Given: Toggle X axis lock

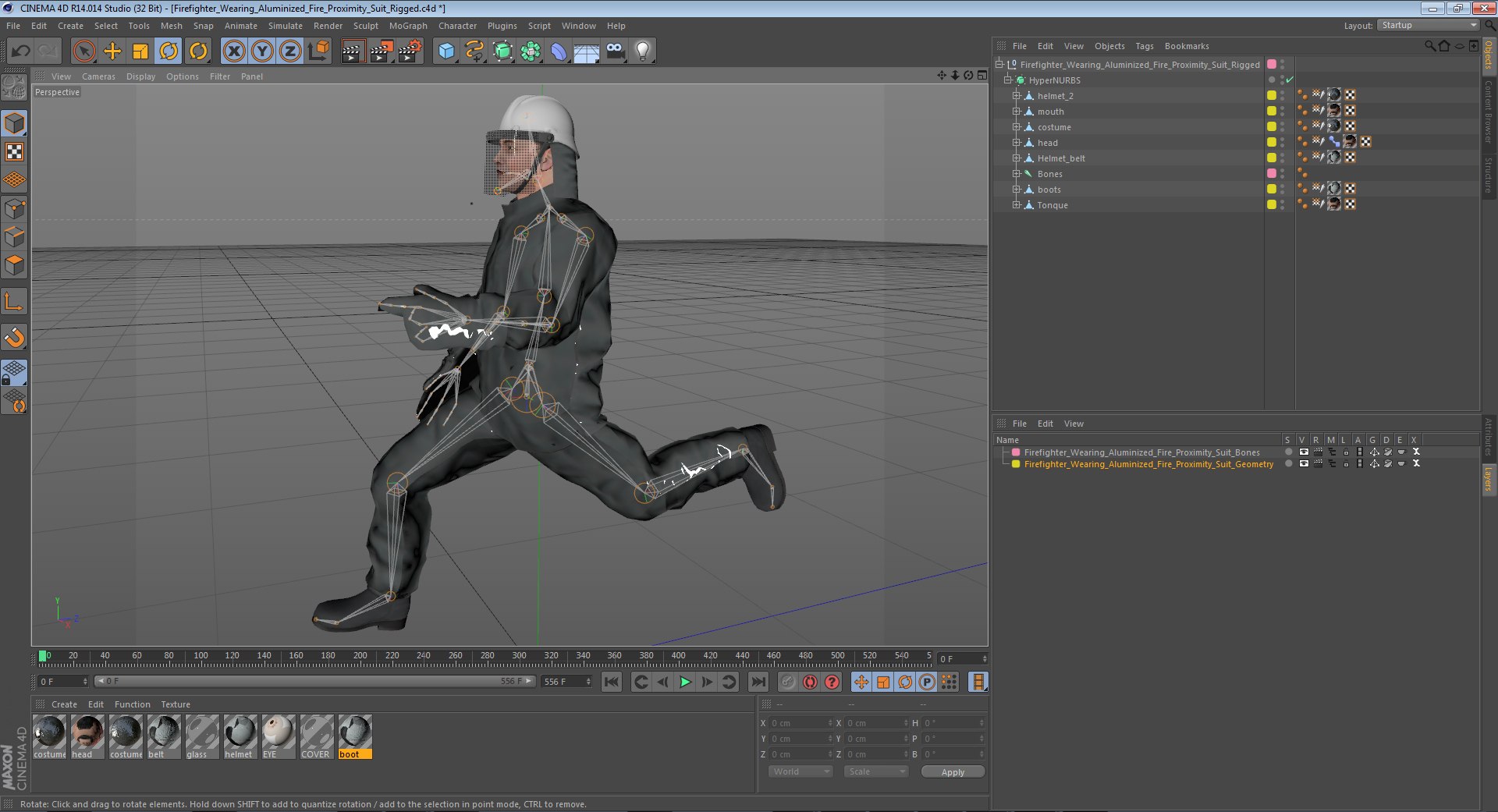Looking at the screenshot, I should point(234,51).
